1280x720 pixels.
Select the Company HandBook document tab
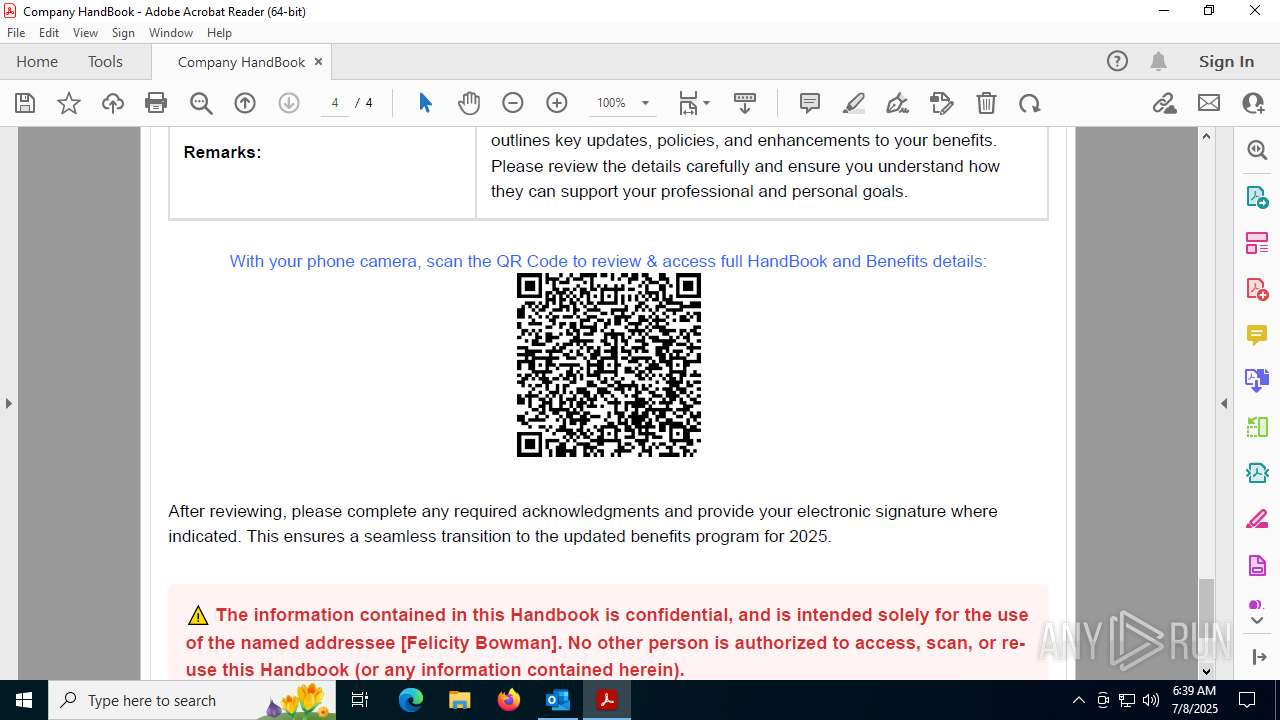click(241, 62)
